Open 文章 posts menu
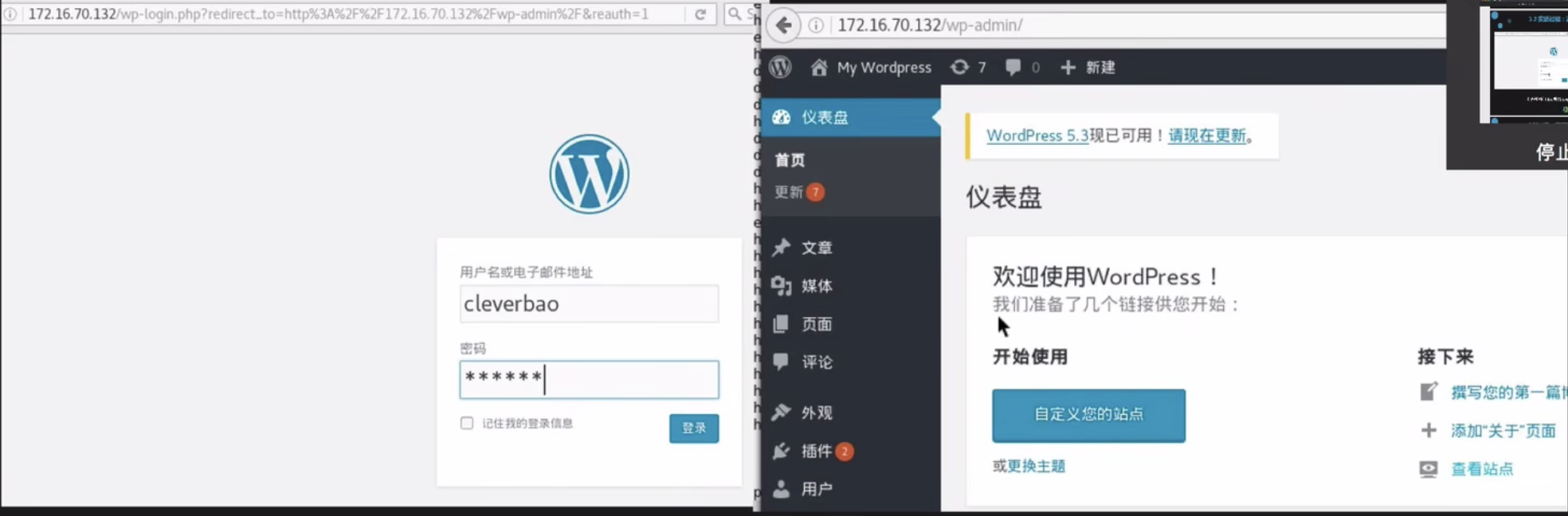The width and height of the screenshot is (1568, 516). pyautogui.click(x=817, y=248)
